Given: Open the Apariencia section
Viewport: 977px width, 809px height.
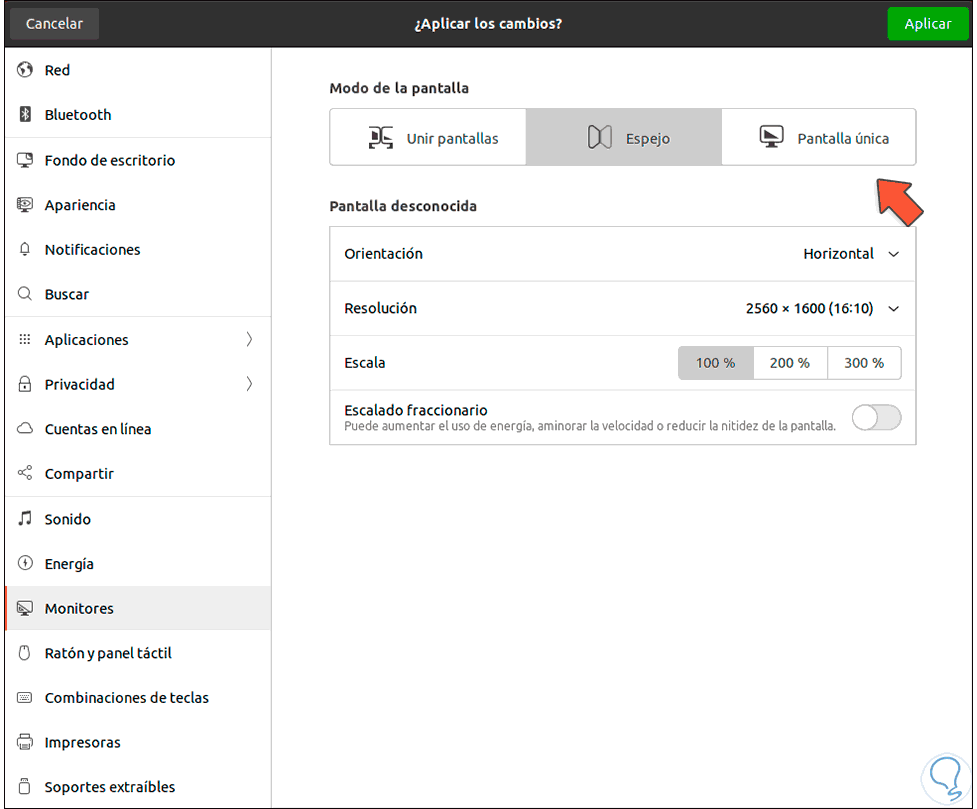Looking at the screenshot, I should pyautogui.click(x=138, y=205).
